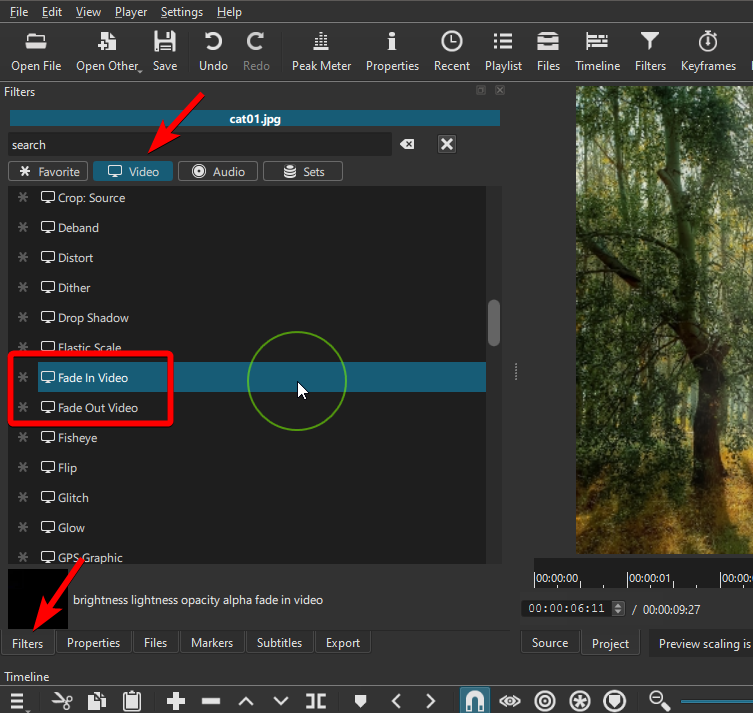Click the filter list scrollbar handle
Viewport: 753px width, 713px height.
(x=493, y=322)
